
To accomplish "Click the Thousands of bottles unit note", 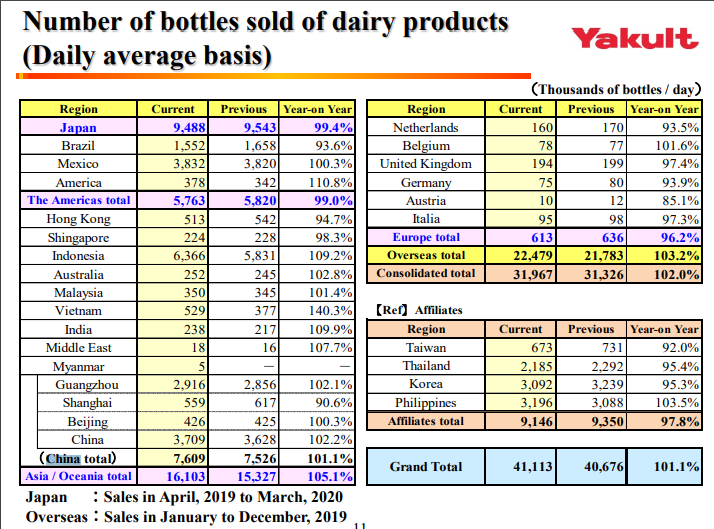I will (616, 89).
